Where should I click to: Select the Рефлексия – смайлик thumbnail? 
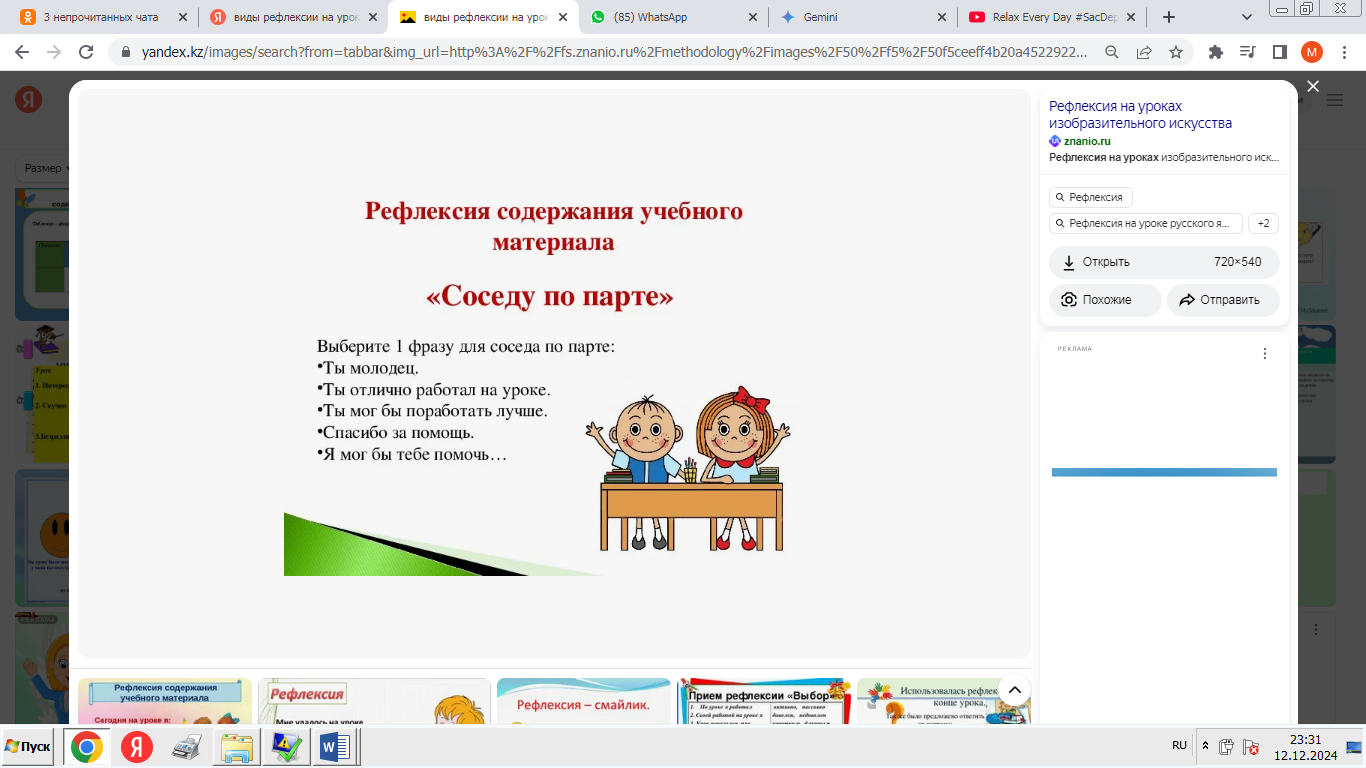pyautogui.click(x=583, y=701)
